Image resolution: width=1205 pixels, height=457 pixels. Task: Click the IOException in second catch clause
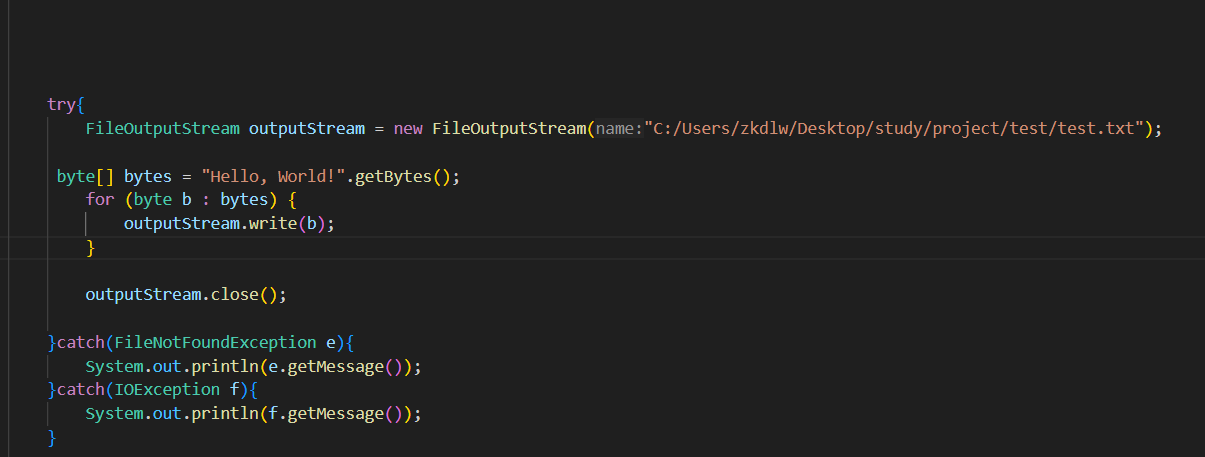coord(167,389)
